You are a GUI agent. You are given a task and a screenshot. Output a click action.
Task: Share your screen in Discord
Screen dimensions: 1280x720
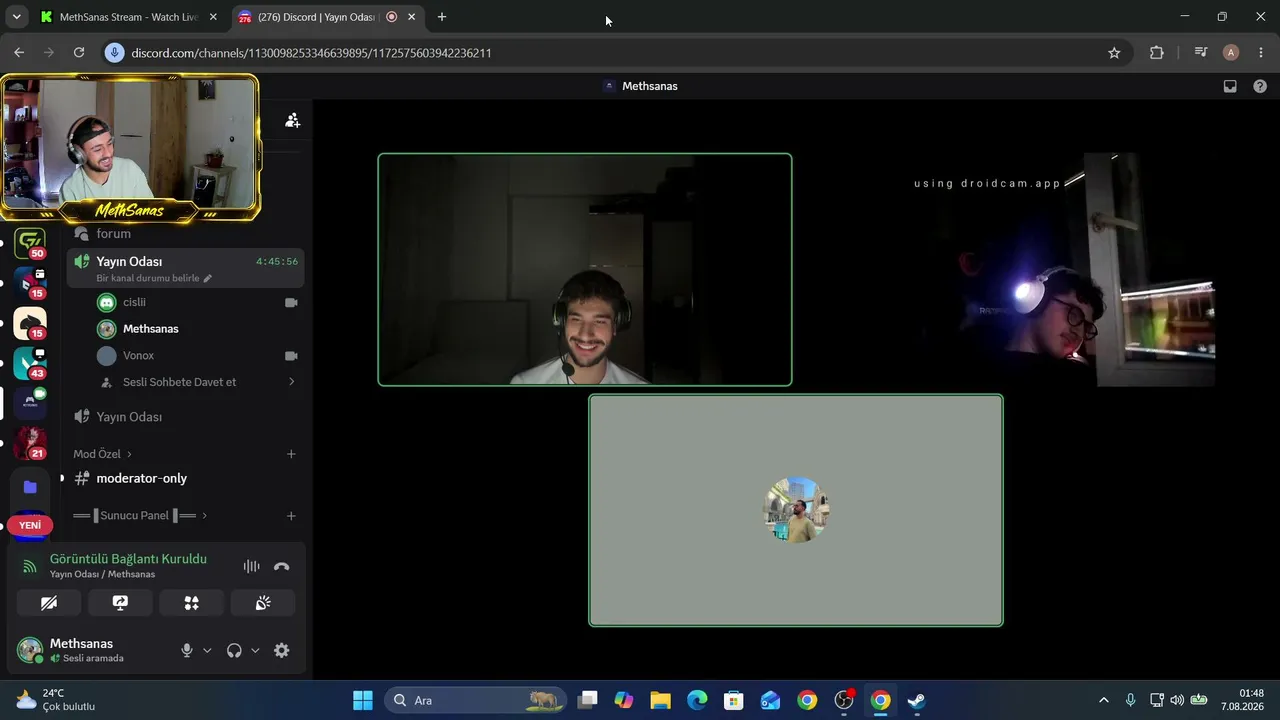pos(120,603)
